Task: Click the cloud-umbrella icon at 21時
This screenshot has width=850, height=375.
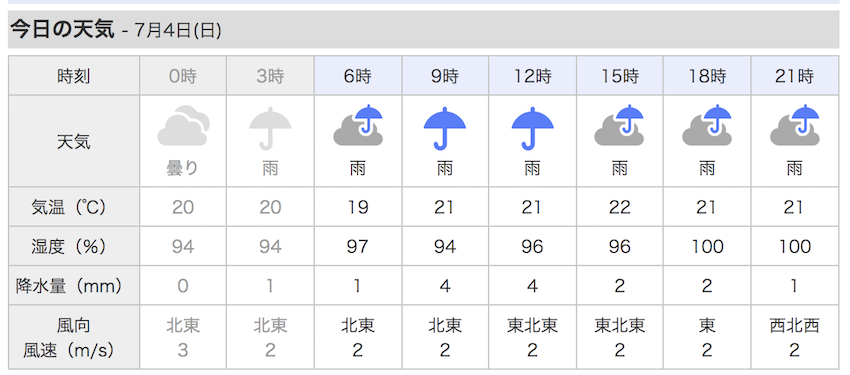Action: coord(795,125)
